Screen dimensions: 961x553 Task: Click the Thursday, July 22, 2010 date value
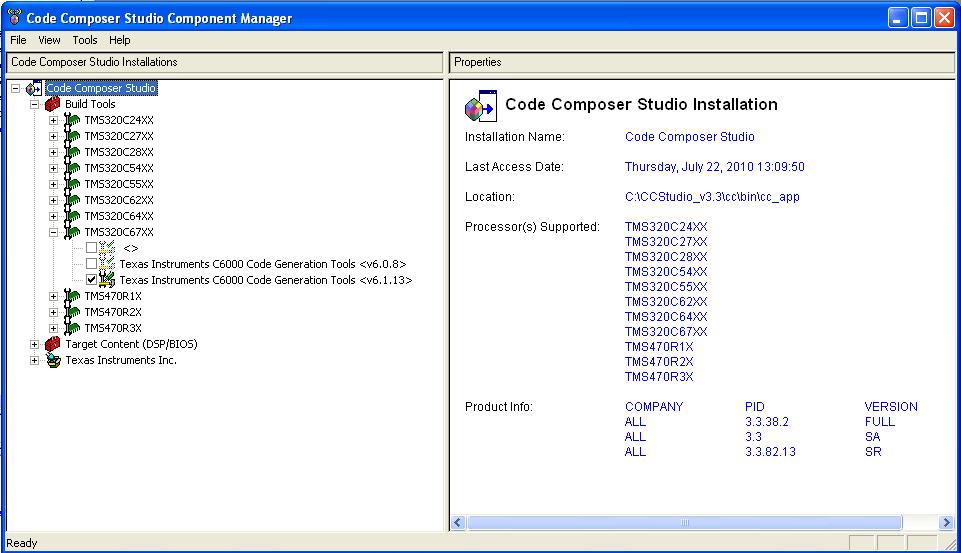click(715, 167)
